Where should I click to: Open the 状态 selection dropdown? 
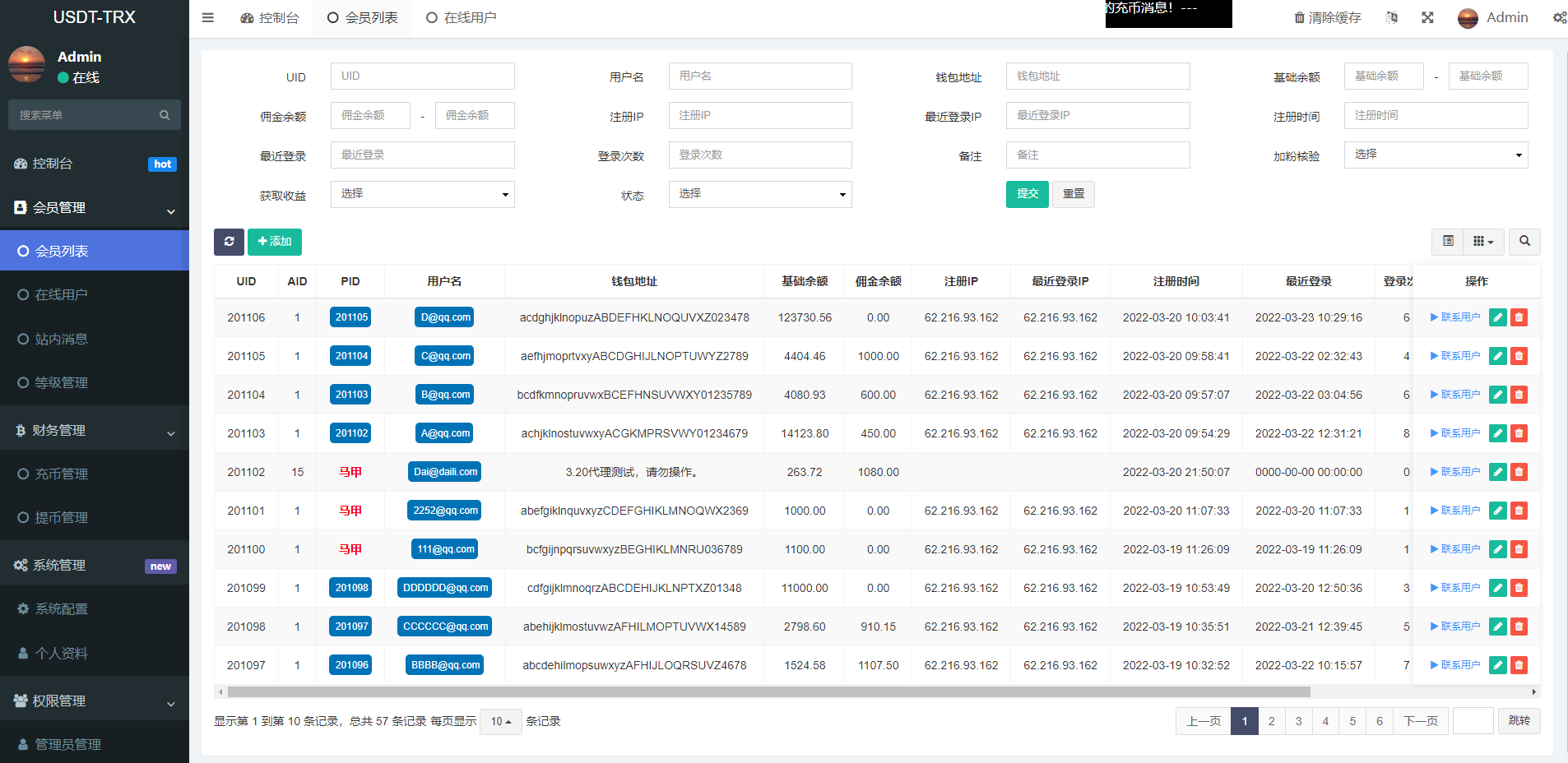point(759,194)
